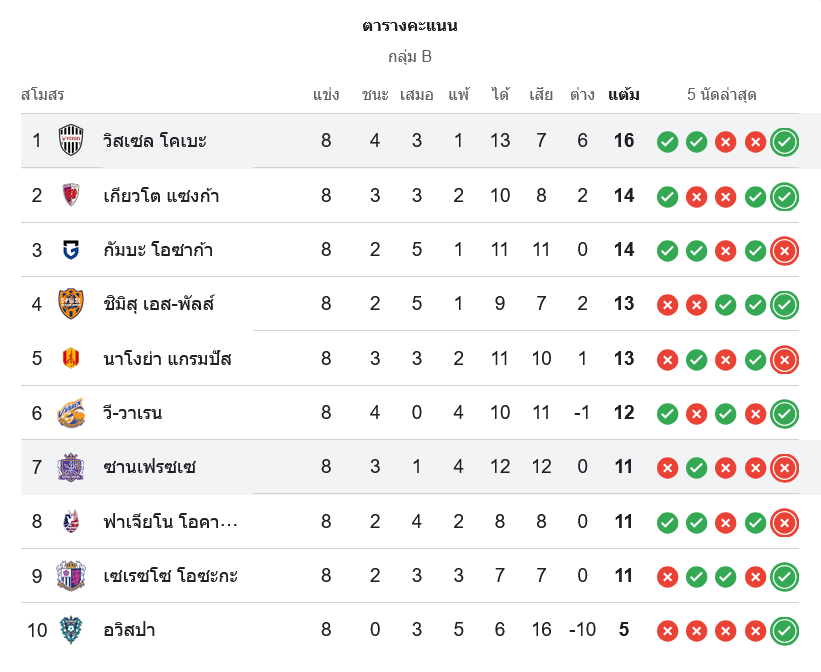The height and width of the screenshot is (672, 821).
Task: Click the Gamba Osaka club crest
Action: (71, 249)
